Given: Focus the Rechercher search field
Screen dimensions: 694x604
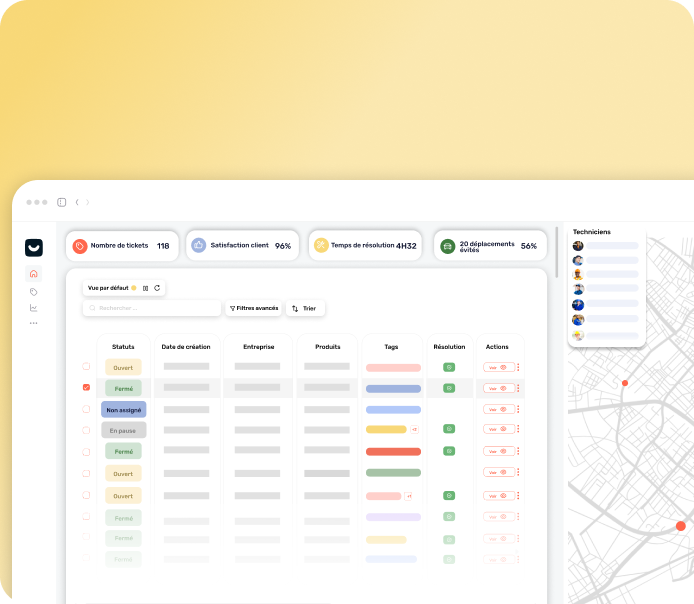Looking at the screenshot, I should point(152,308).
